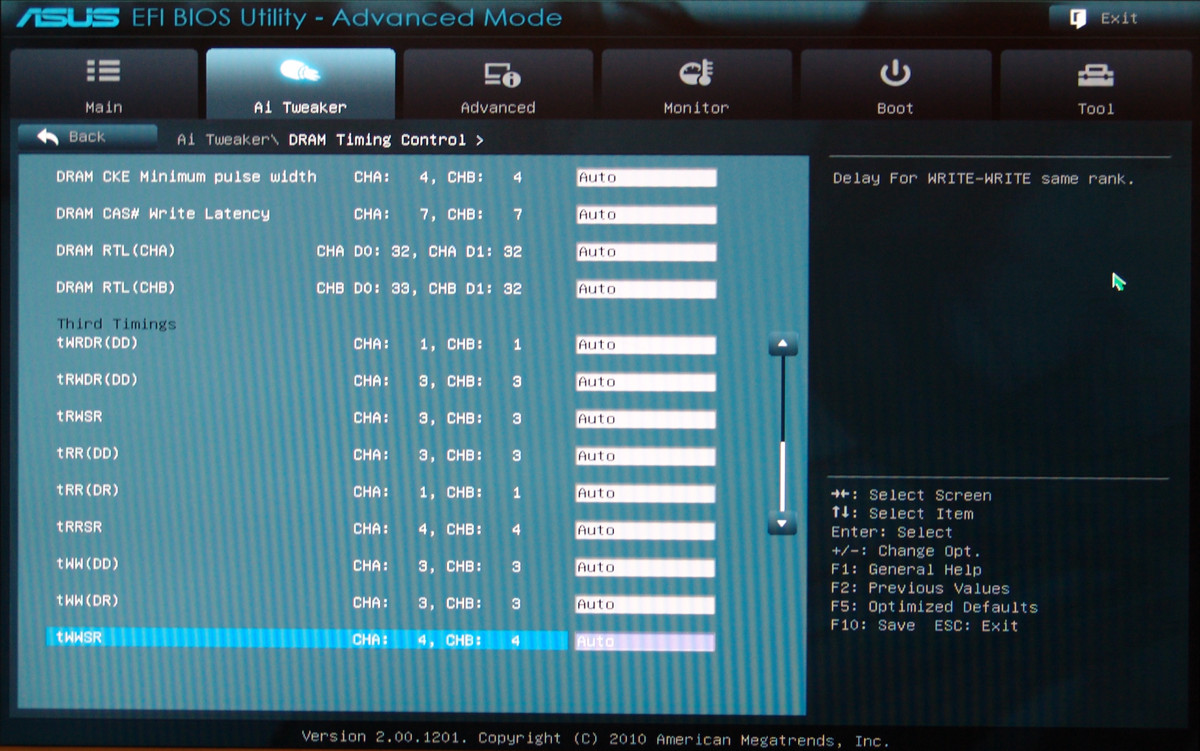Screen dimensions: 1200x751
Task: Click the Tool tab icon
Action: click(x=1096, y=75)
